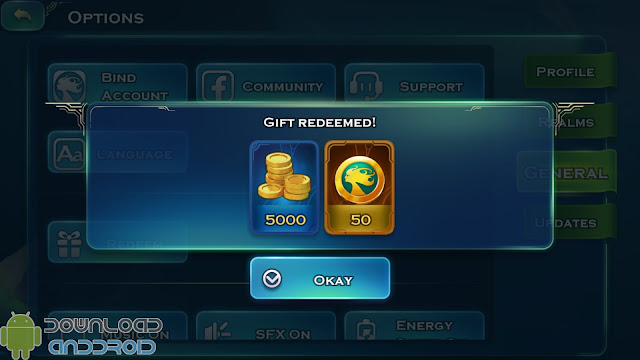Select the 50 hero token reward

click(359, 187)
